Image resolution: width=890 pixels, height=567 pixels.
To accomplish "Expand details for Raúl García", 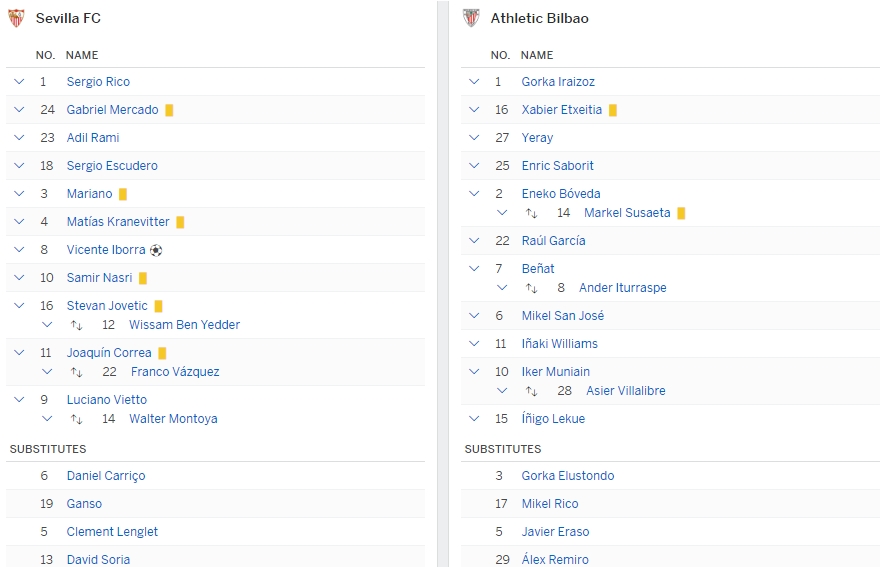I will pyautogui.click(x=474, y=241).
